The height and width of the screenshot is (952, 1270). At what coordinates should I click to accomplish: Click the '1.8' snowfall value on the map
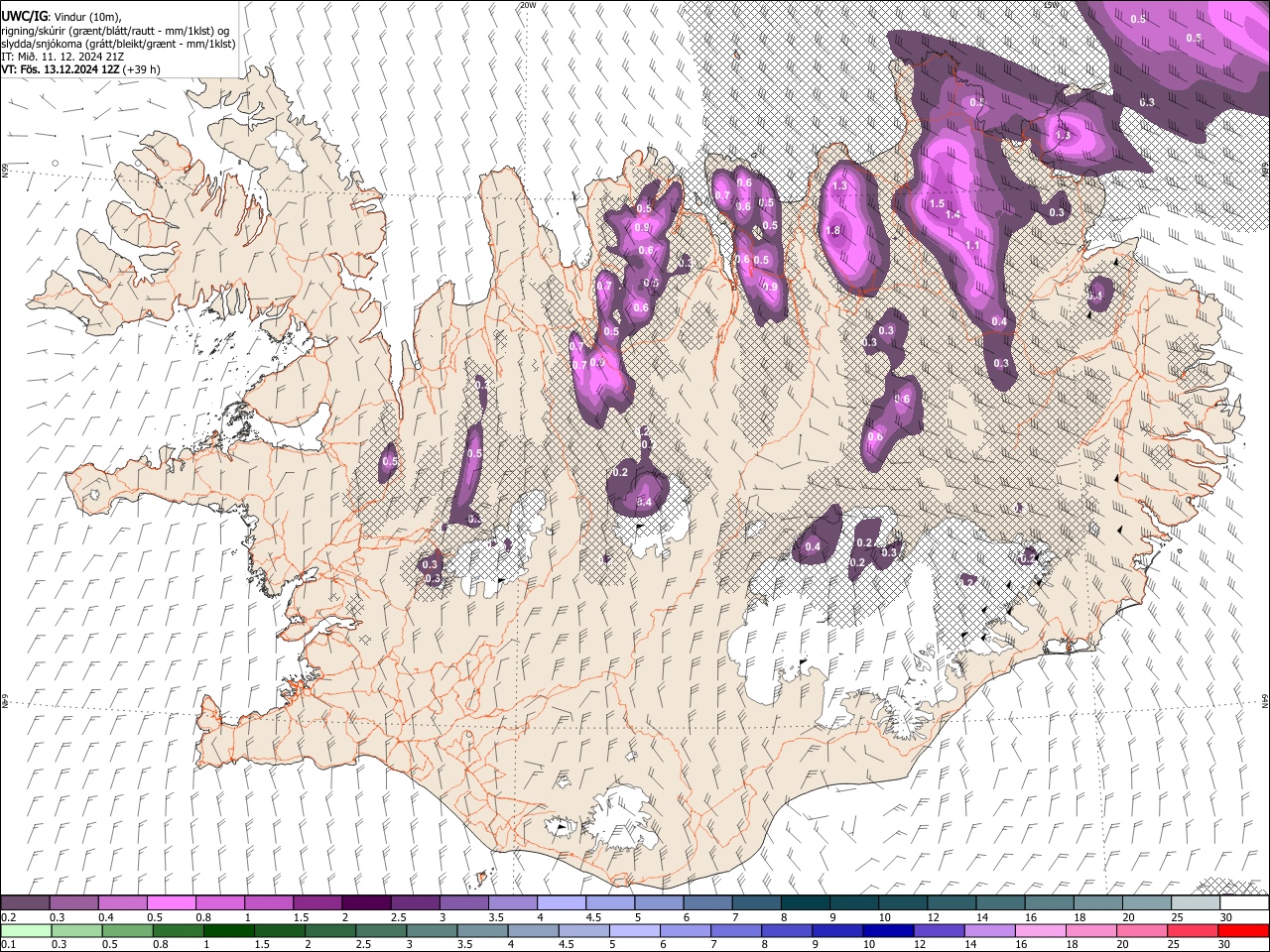pos(833,230)
